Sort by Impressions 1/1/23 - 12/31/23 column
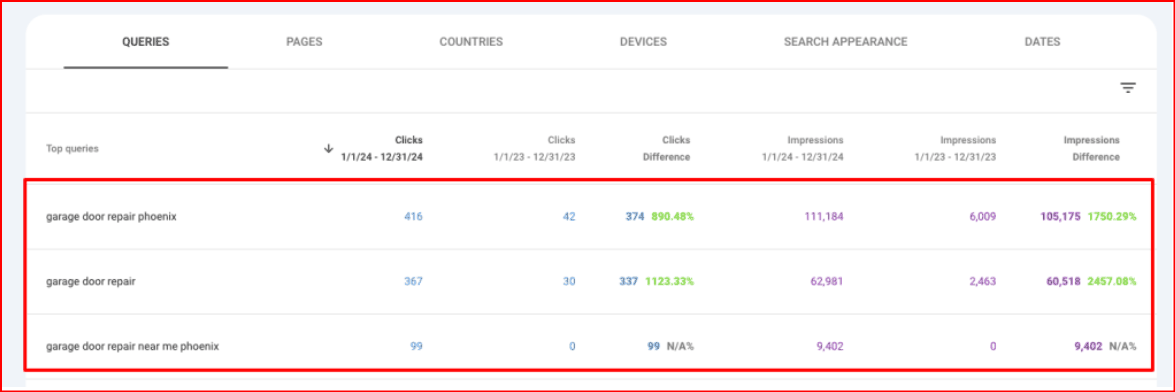 955,148
